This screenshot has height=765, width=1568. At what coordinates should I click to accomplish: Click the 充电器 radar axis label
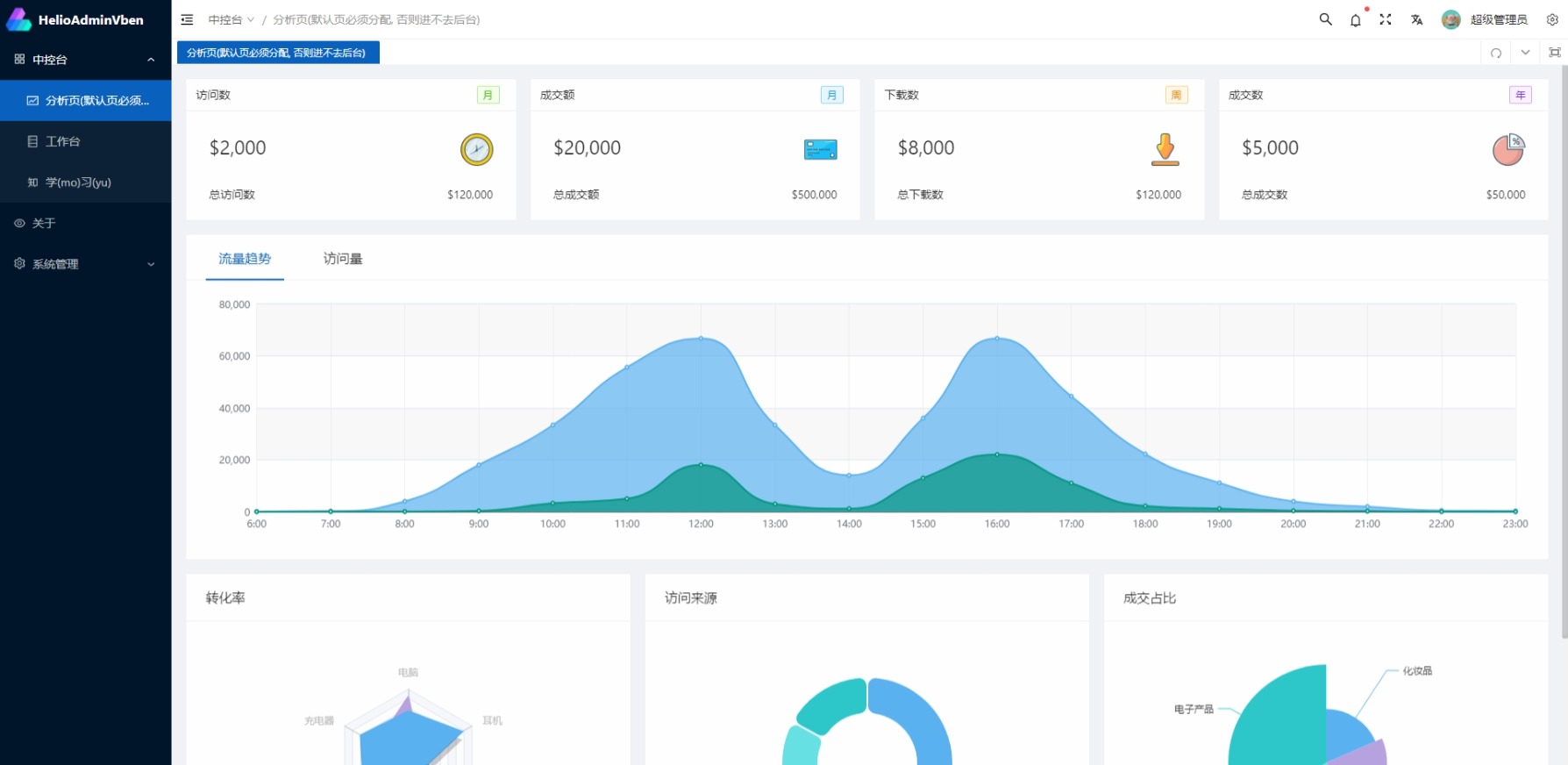[319, 720]
